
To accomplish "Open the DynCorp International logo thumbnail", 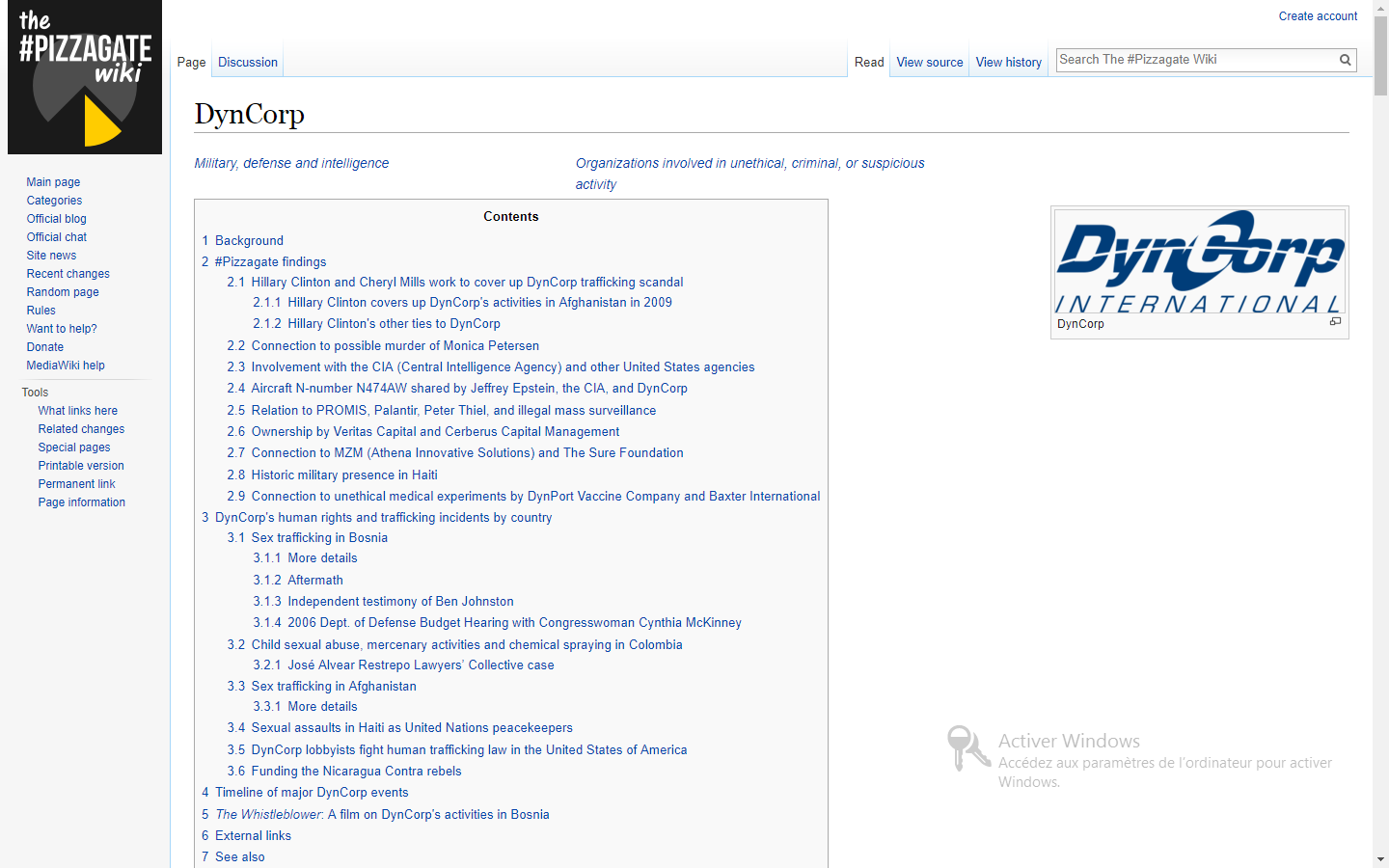I will pyautogui.click(x=1199, y=261).
